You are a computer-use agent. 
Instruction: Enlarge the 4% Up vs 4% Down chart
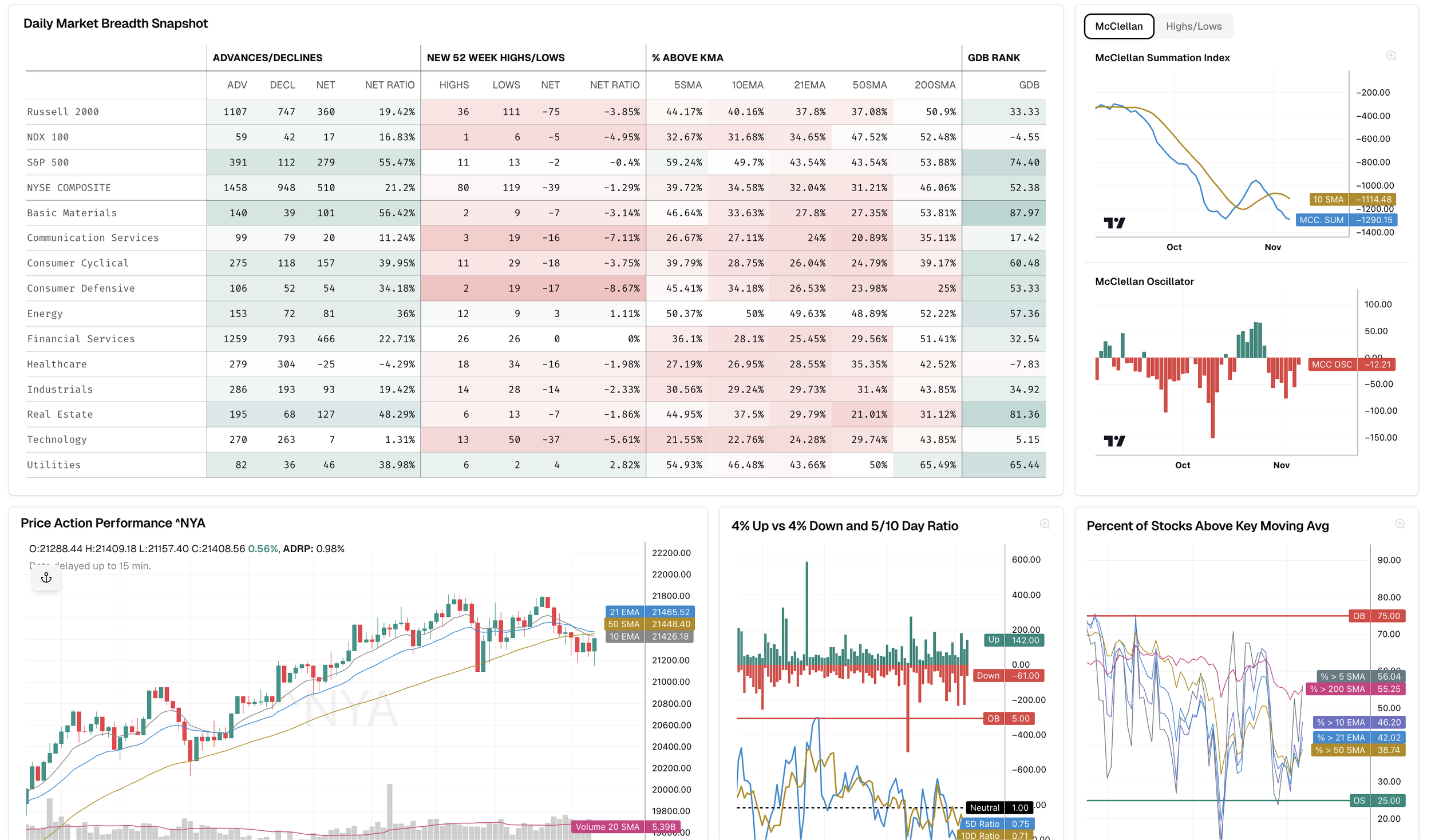pyautogui.click(x=1045, y=524)
